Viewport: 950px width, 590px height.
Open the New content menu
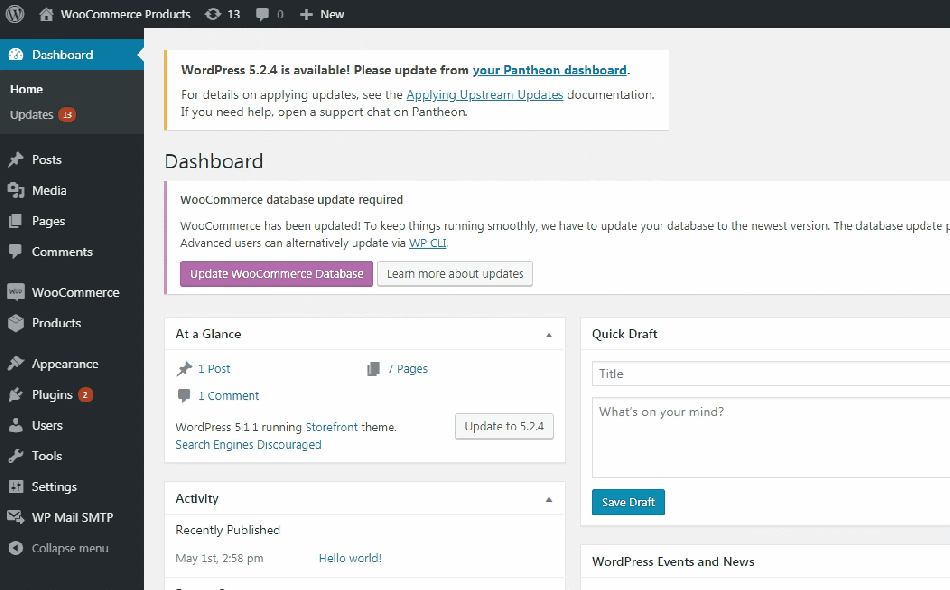[x=322, y=14]
